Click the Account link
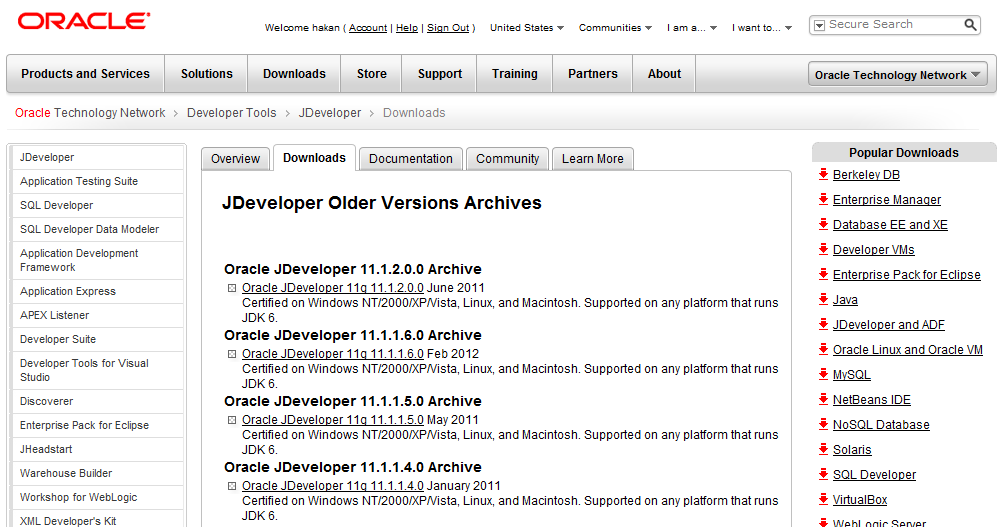Screen dimensions: 1006x527 [368, 28]
